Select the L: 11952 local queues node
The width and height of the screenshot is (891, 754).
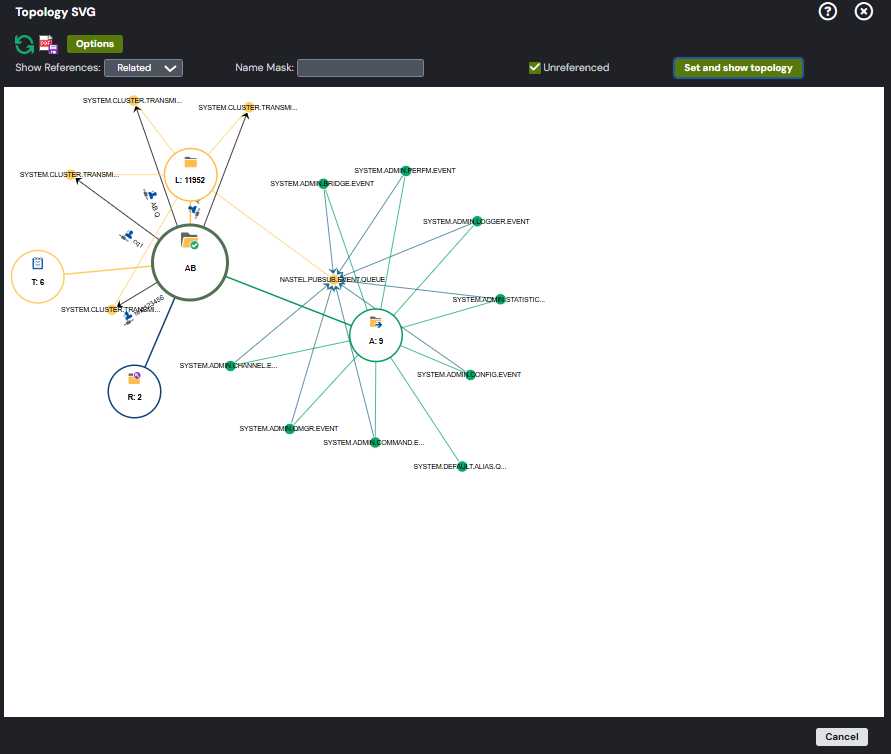click(x=190, y=174)
